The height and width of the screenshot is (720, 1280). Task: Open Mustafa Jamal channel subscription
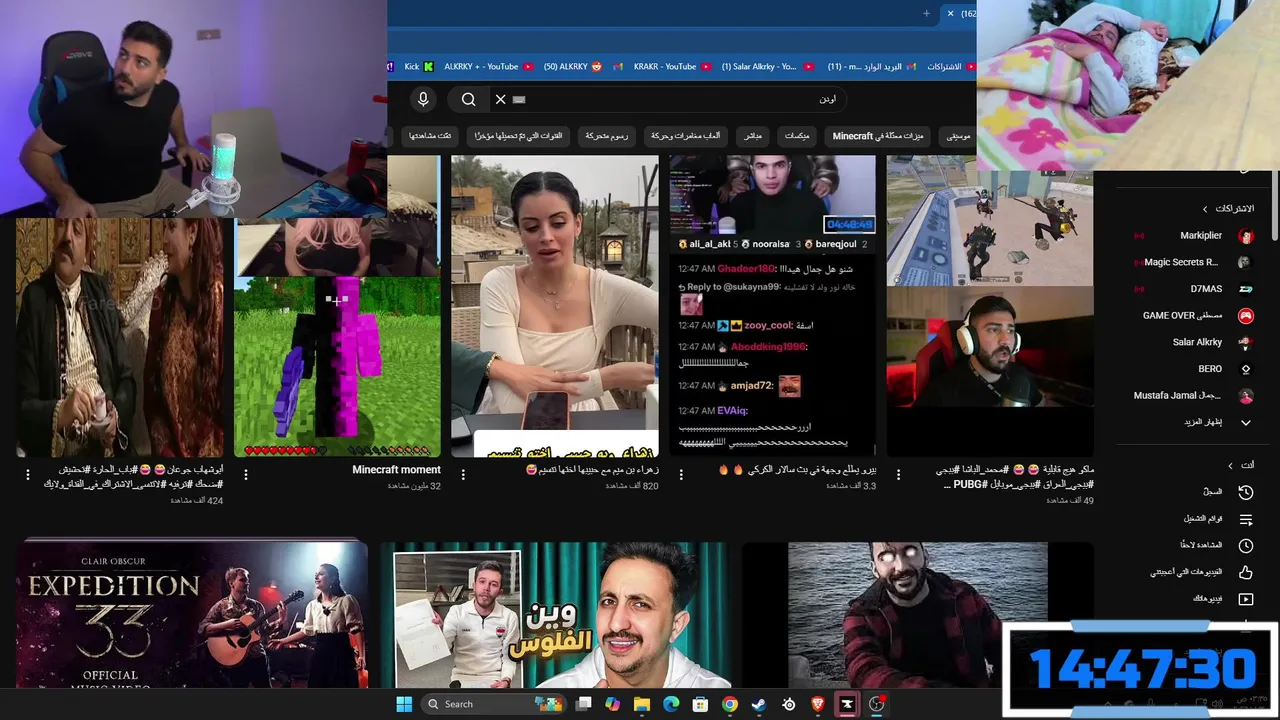tap(1195, 396)
